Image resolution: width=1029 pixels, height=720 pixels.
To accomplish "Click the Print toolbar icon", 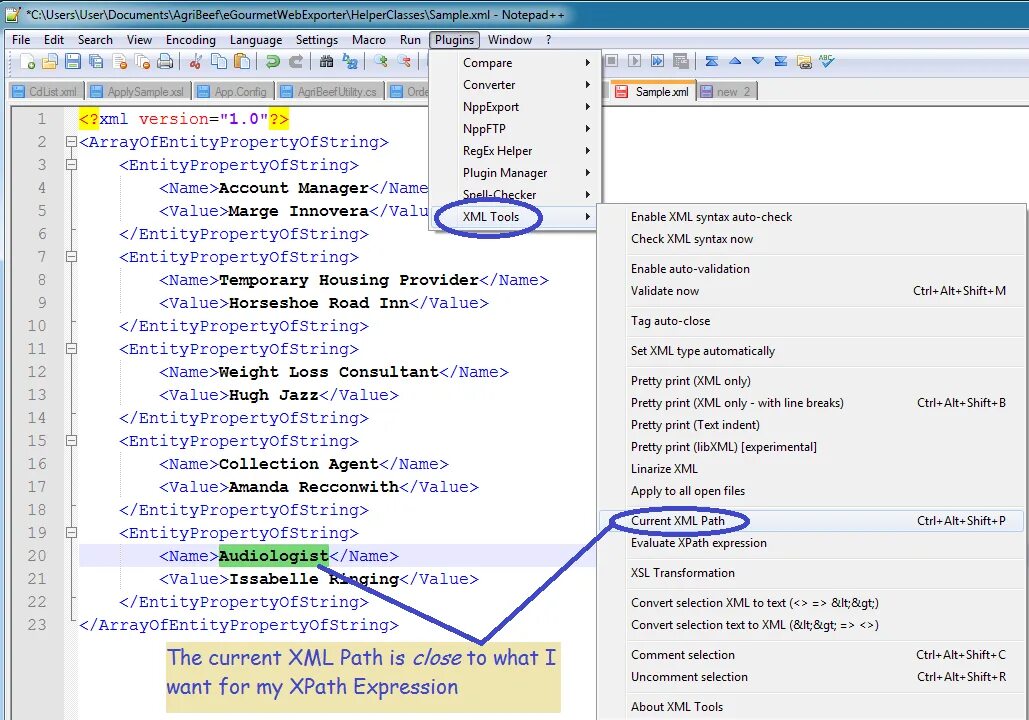I will (x=165, y=62).
